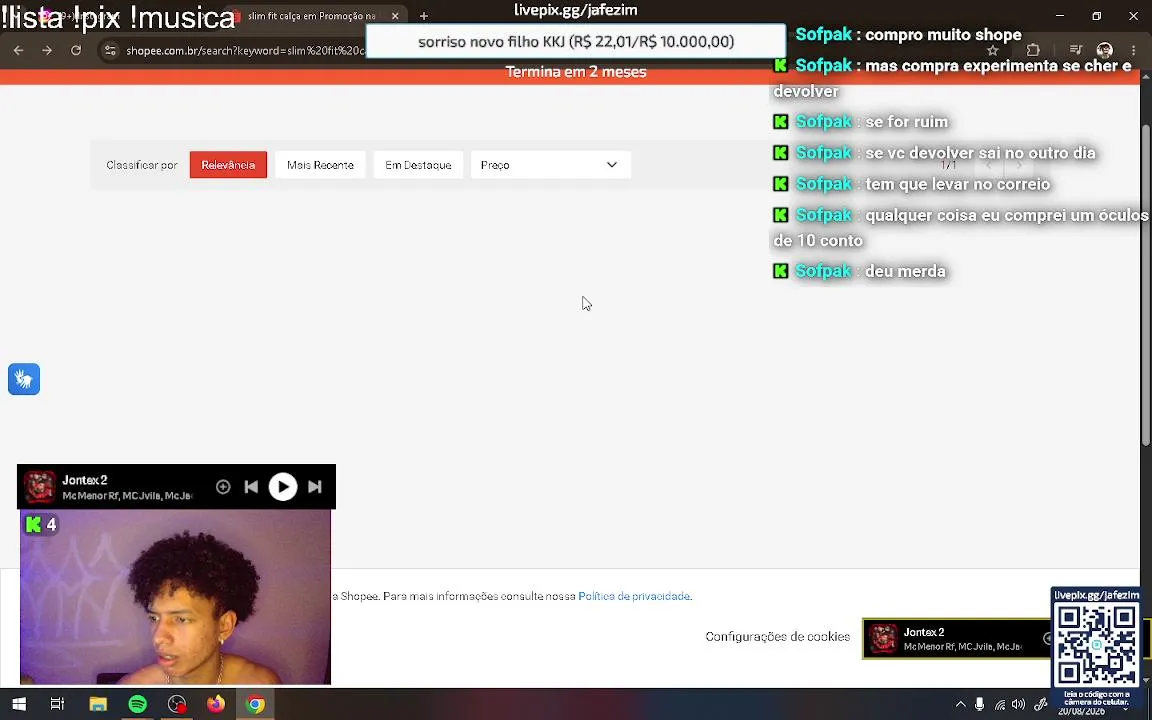1152x720 pixels.
Task: Expand the Preço sorting dropdown
Action: [x=550, y=165]
